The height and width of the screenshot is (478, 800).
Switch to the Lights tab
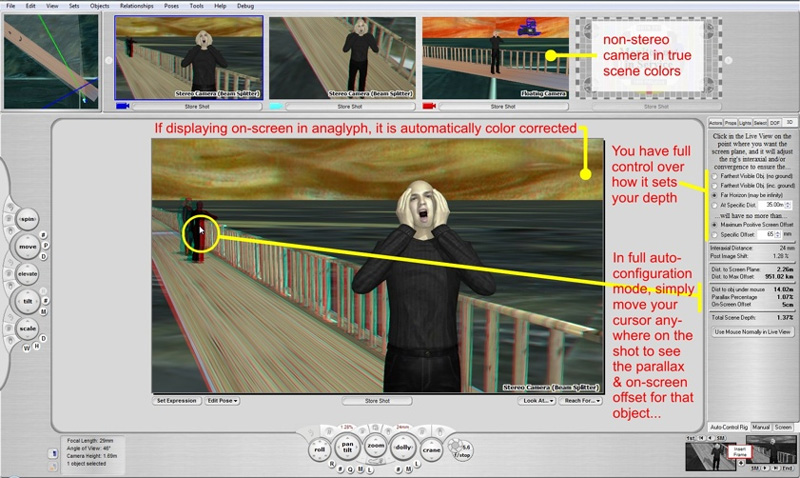pos(745,123)
